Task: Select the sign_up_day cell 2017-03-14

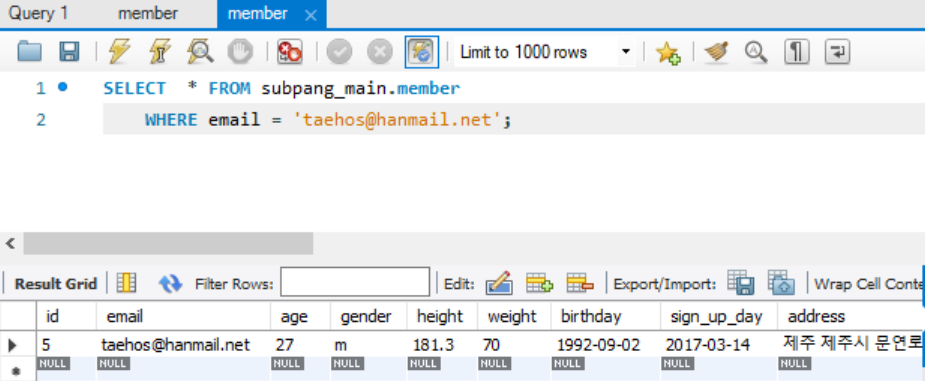Action: click(x=719, y=344)
